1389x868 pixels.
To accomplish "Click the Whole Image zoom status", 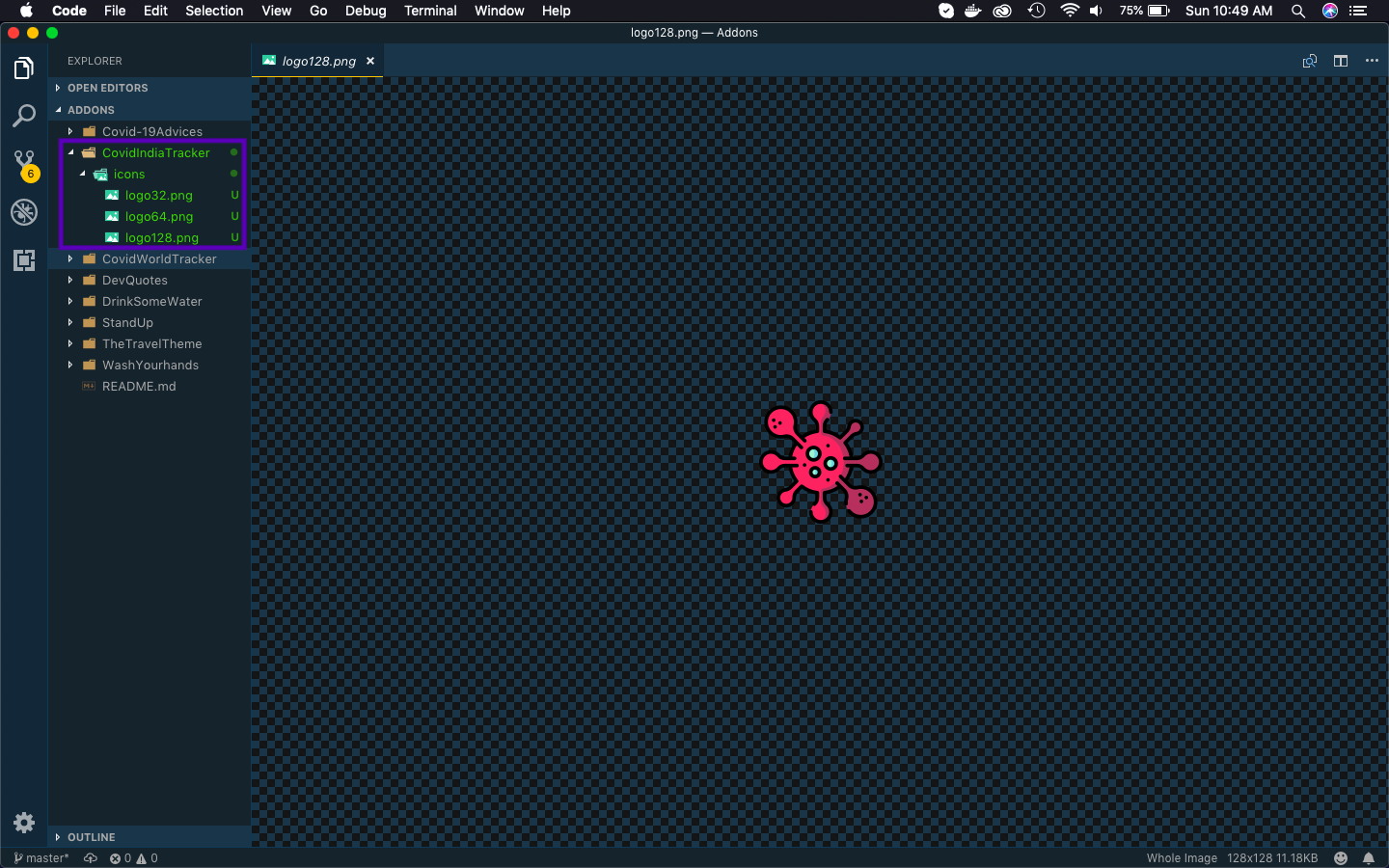I will click(x=1182, y=858).
